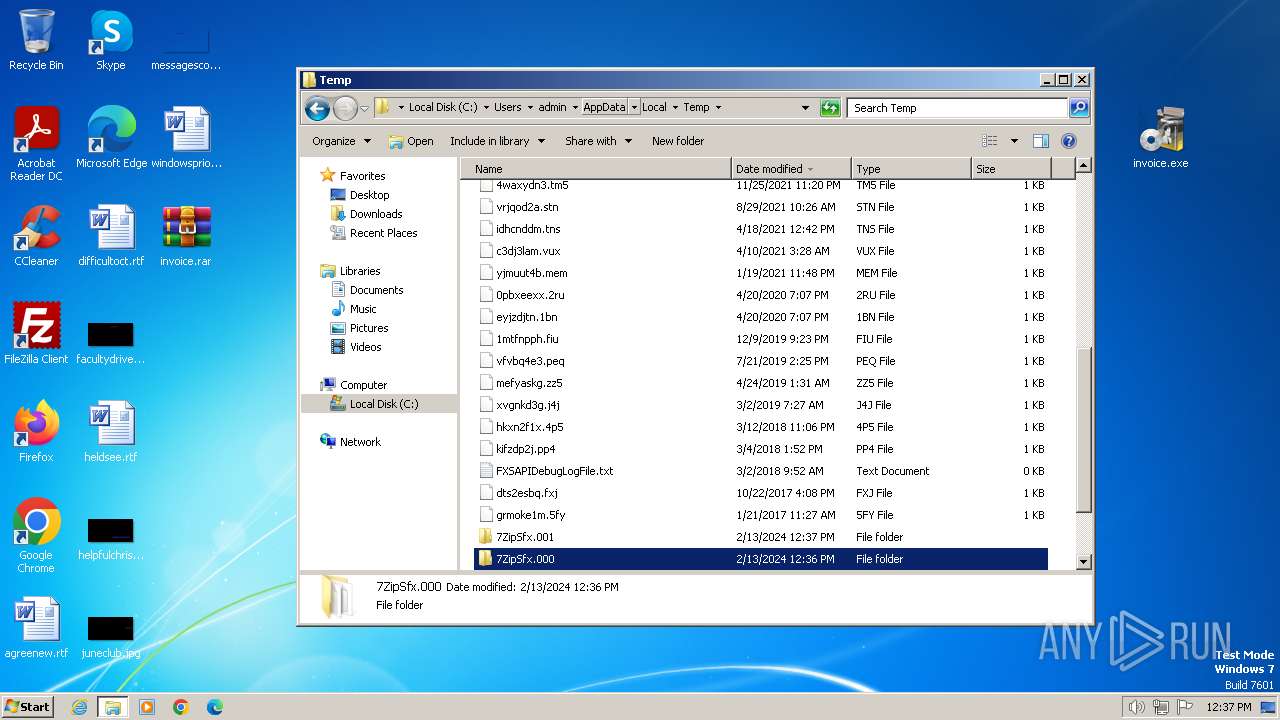This screenshot has height=720, width=1280.
Task: Show the preview pane icon
Action: [1041, 141]
